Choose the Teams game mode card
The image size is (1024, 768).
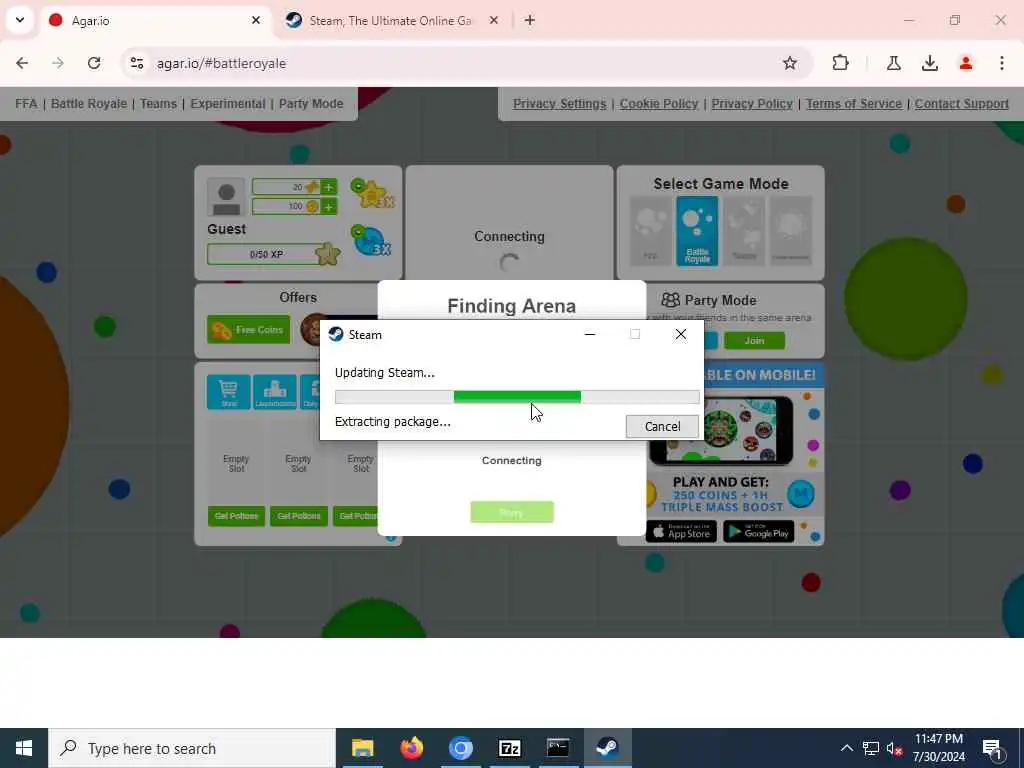pyautogui.click(x=744, y=231)
